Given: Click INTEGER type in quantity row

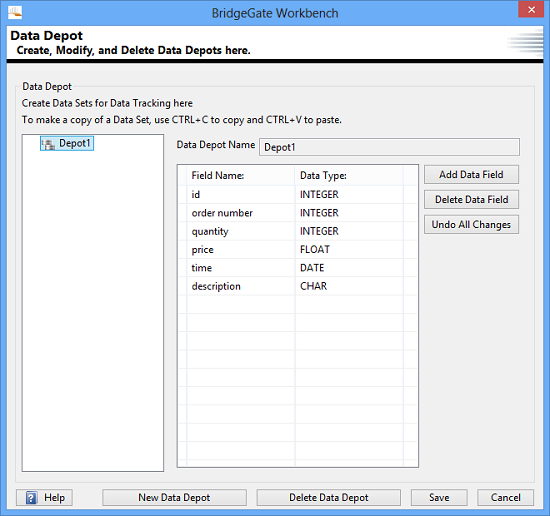Looking at the screenshot, I should [349, 231].
